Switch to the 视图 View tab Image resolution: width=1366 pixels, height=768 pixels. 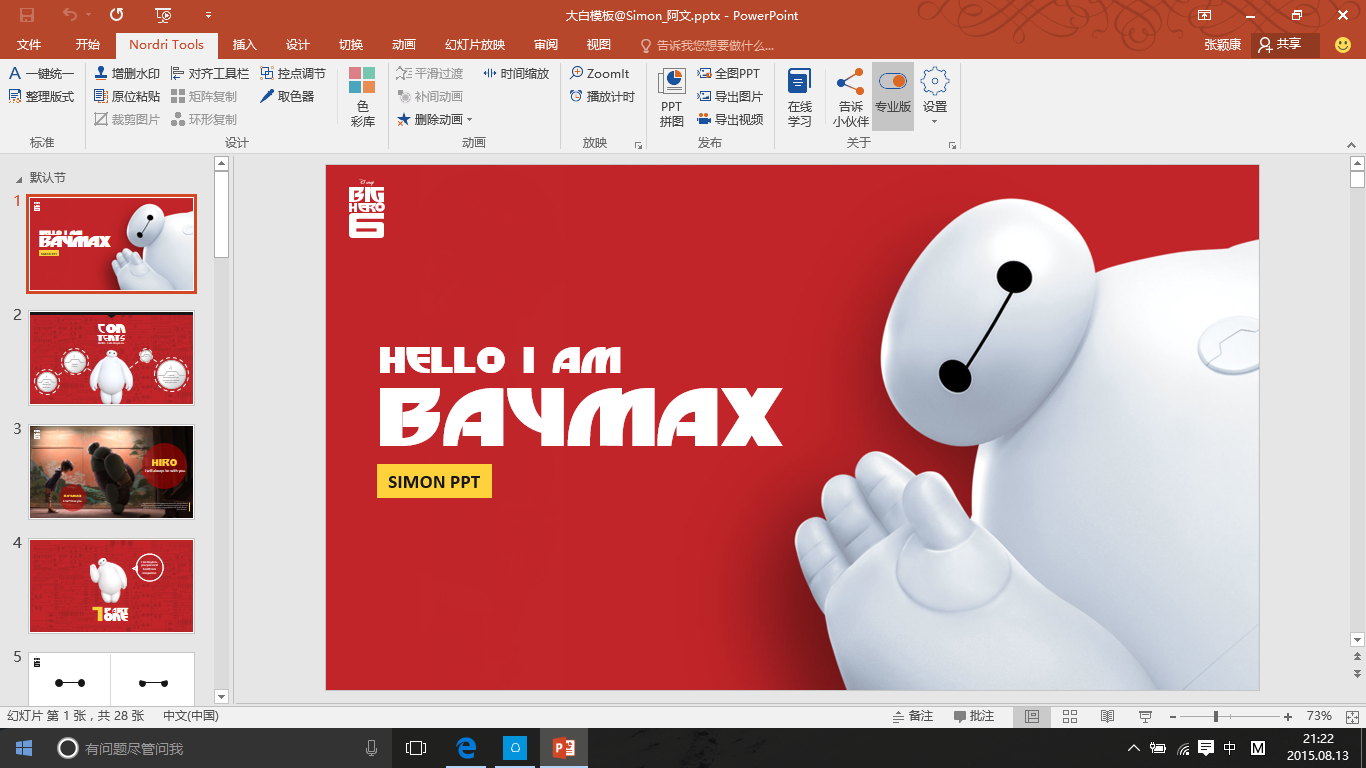point(599,45)
